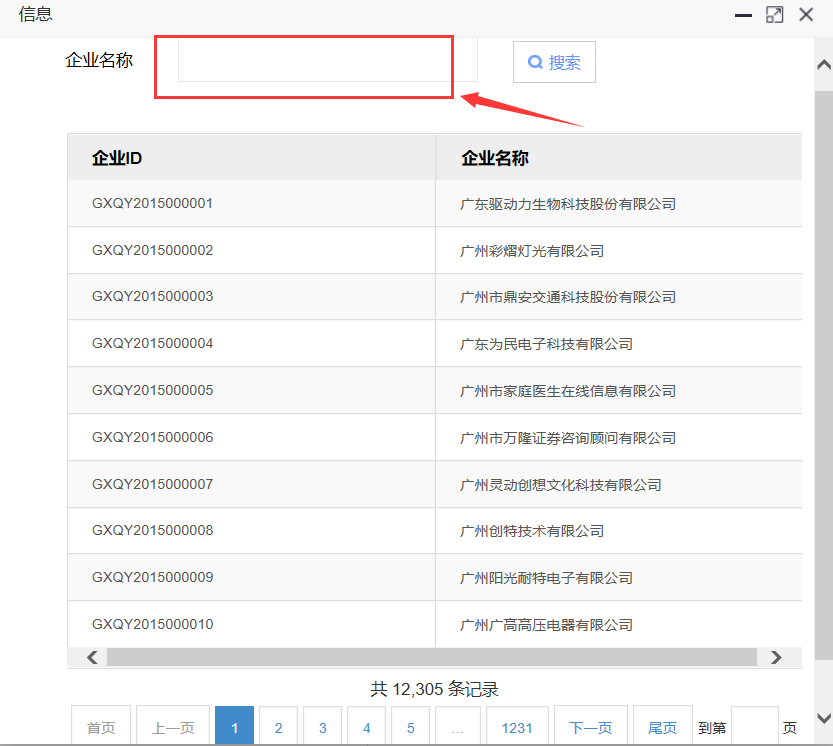Go to the 首页 first page
This screenshot has height=746, width=833.
point(101,727)
